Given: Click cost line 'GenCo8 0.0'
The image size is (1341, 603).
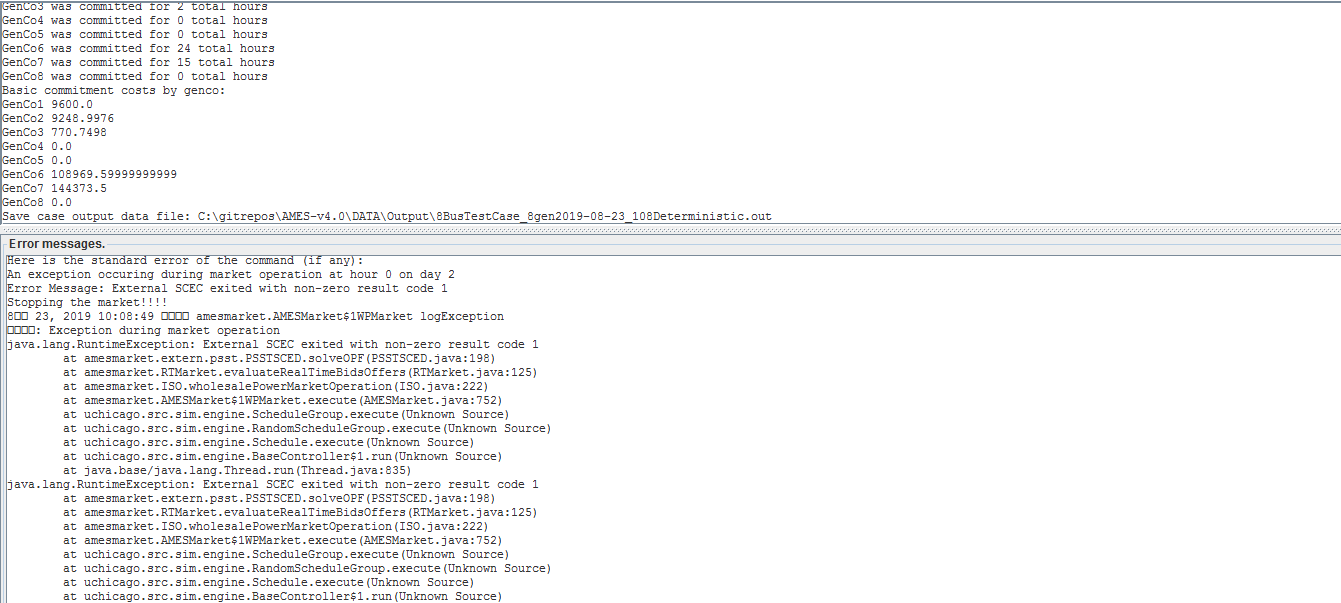Looking at the screenshot, I should click(x=37, y=202).
